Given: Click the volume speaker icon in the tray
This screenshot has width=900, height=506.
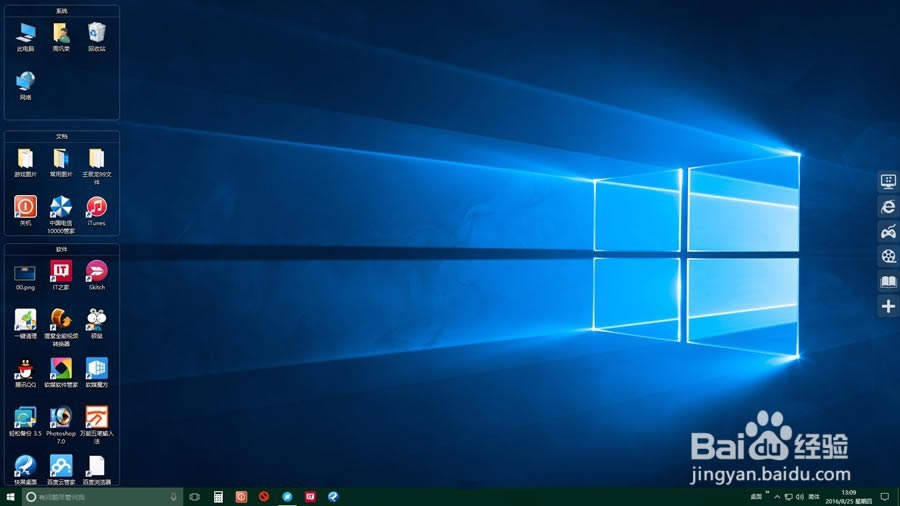Looking at the screenshot, I should (x=800, y=497).
